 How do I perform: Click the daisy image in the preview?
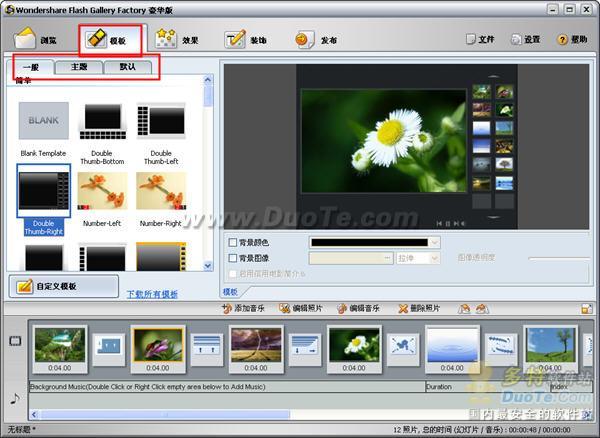(x=383, y=141)
